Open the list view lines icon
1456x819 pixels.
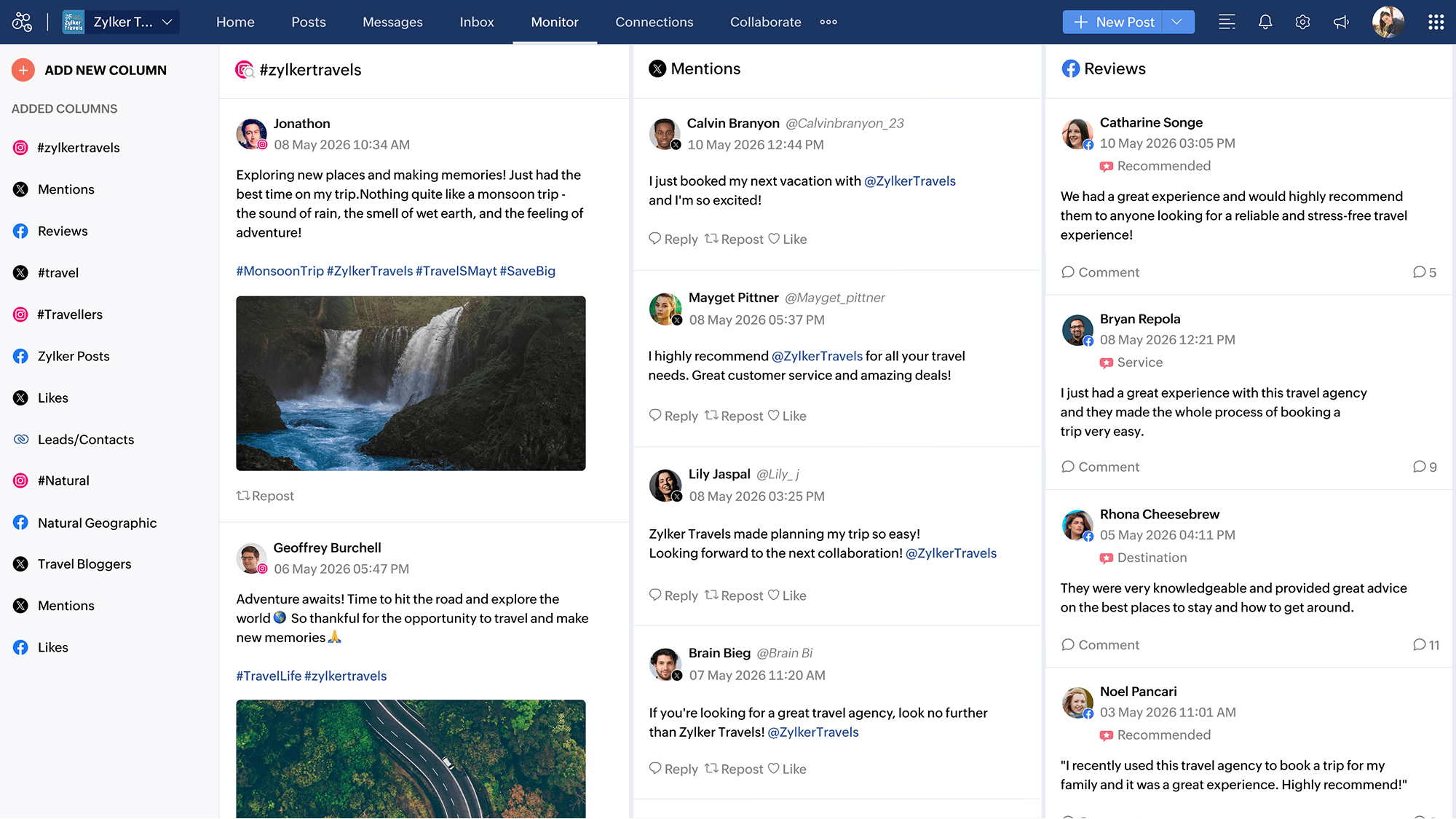pos(1227,22)
